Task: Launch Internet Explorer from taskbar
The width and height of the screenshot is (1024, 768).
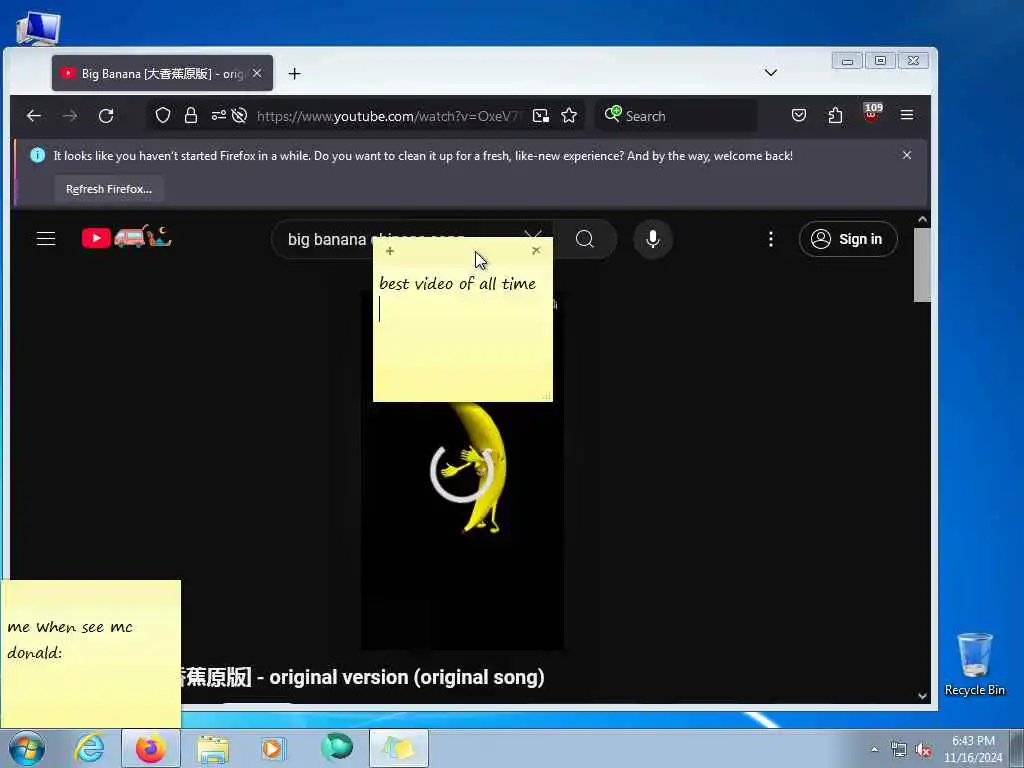Action: 89,748
